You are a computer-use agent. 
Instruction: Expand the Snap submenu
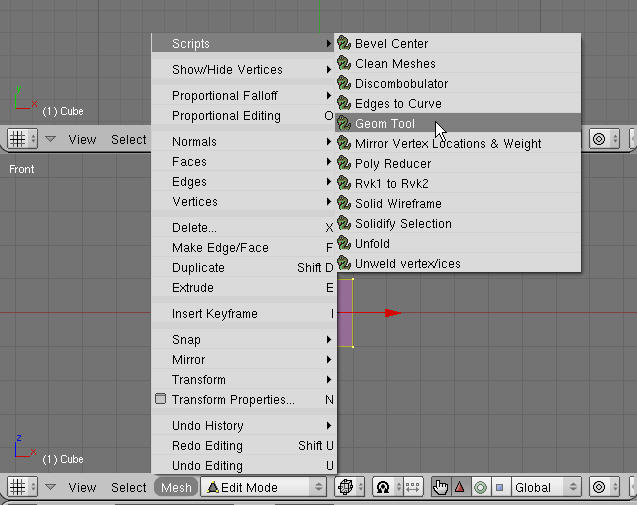(243, 339)
